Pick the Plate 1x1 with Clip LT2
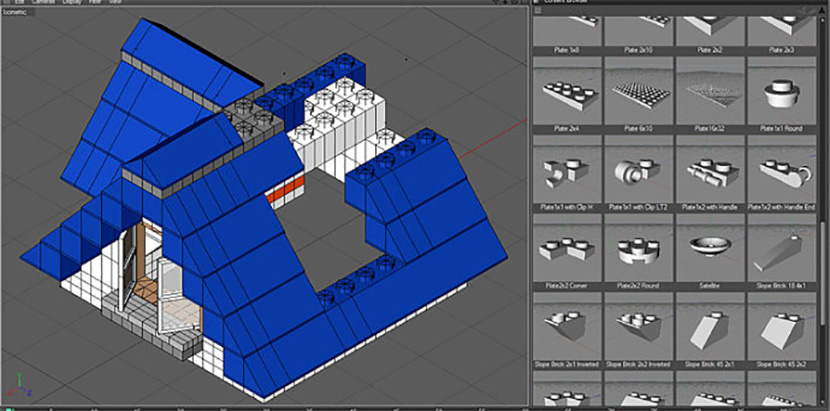Screen dimensions: 830x411 (638, 169)
